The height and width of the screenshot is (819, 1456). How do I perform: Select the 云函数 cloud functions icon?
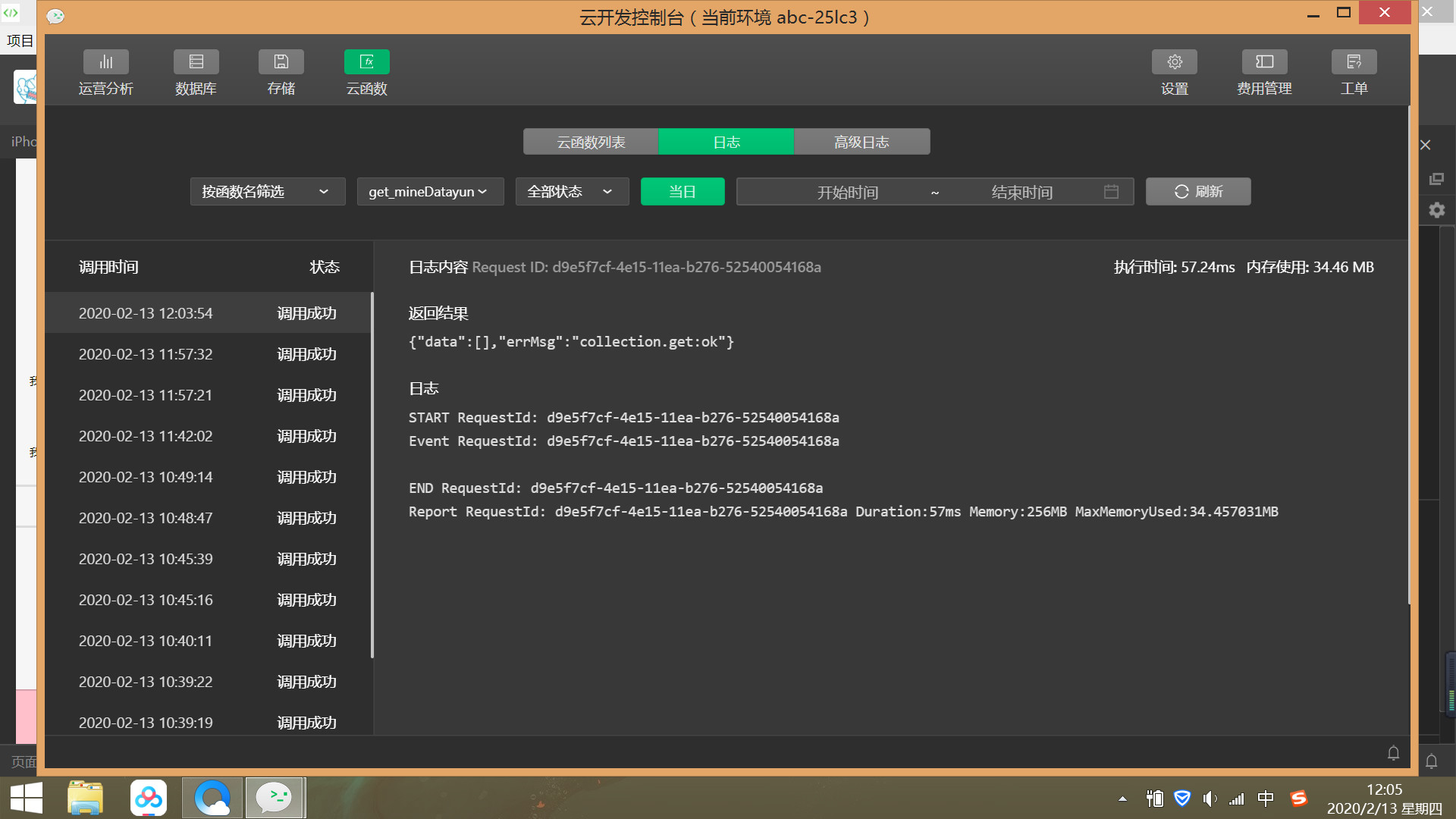coord(366,62)
